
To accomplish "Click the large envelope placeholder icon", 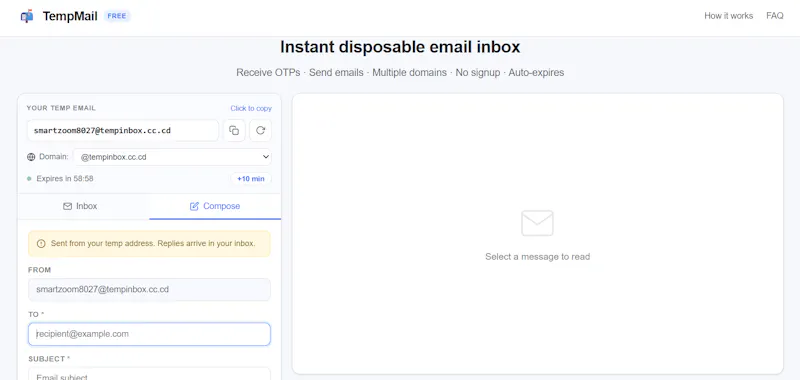I will [537, 223].
